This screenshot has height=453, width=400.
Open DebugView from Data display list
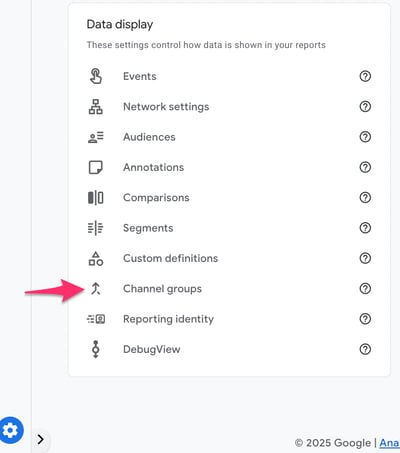click(x=152, y=349)
